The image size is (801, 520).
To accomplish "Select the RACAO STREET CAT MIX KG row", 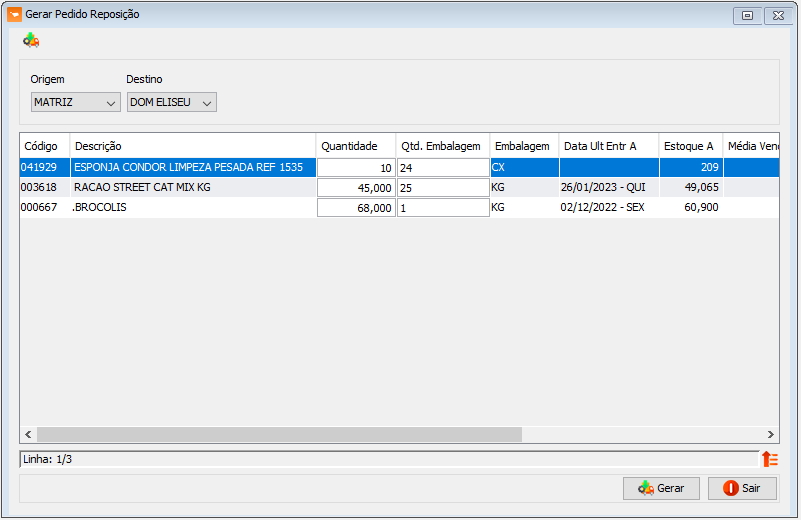I will pyautogui.click(x=399, y=187).
